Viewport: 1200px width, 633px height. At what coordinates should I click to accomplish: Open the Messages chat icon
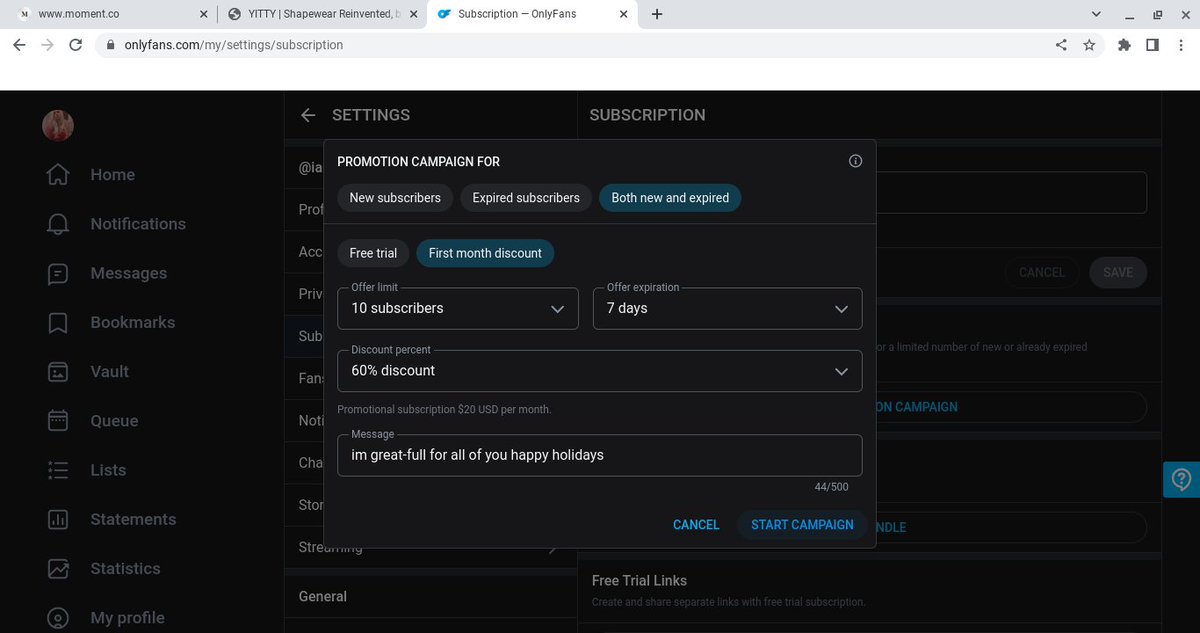pos(58,273)
